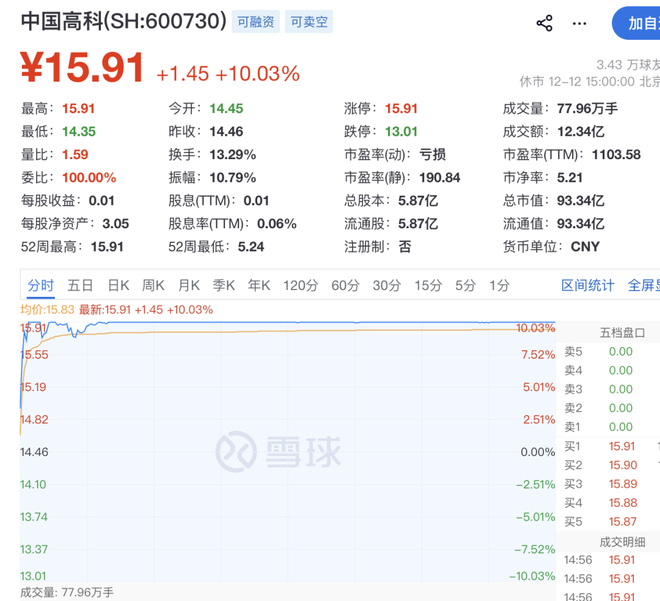Switch to 日K chart tab

(x=119, y=285)
